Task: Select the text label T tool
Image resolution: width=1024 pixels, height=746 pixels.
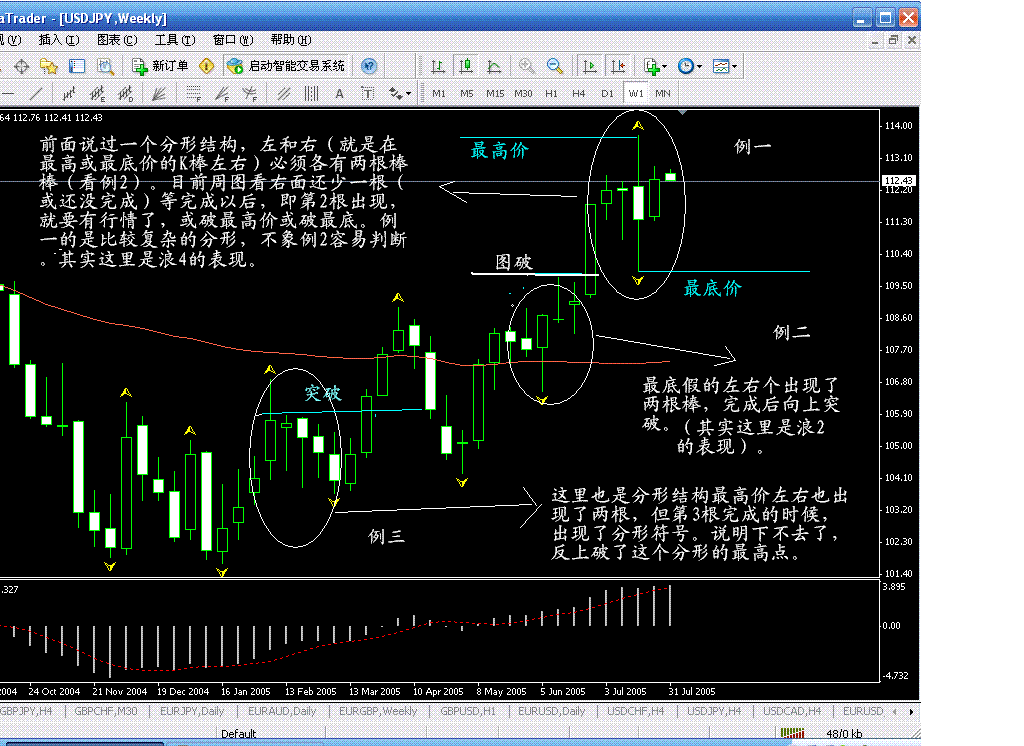Action: point(368,94)
